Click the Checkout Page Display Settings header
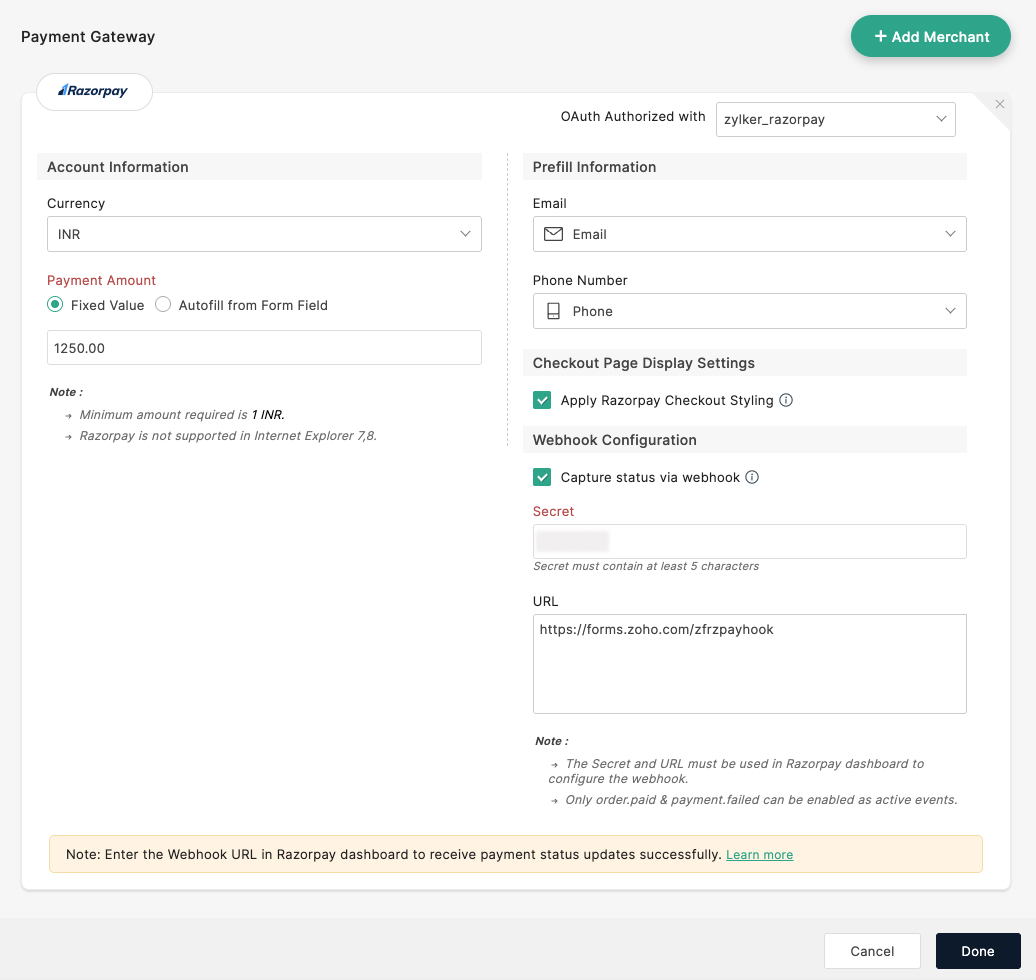Screen dimensions: 1036x980 click(745, 363)
